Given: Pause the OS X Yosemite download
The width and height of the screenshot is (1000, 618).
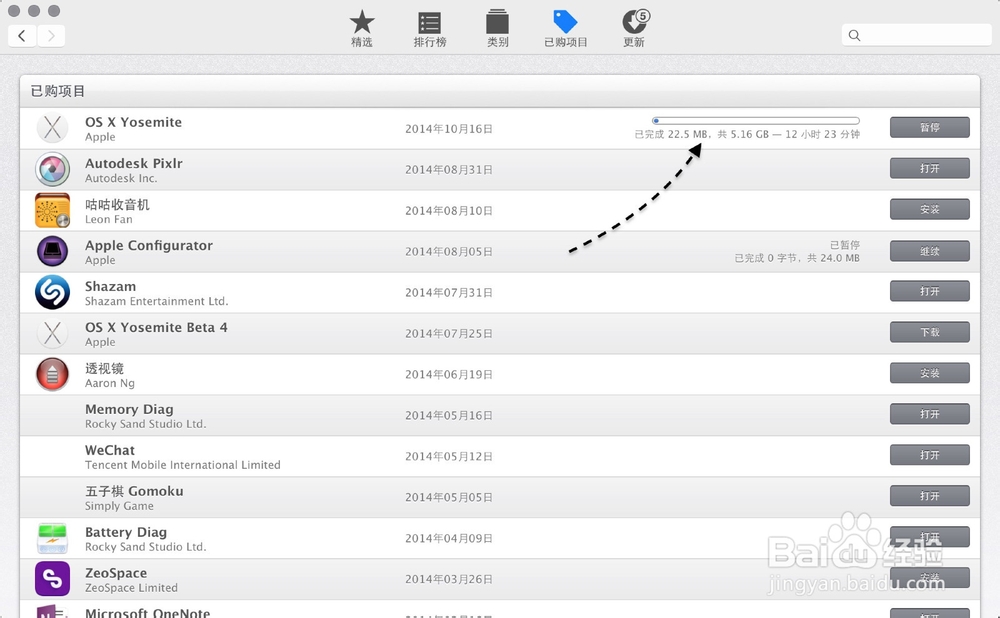Looking at the screenshot, I should pos(929,128).
